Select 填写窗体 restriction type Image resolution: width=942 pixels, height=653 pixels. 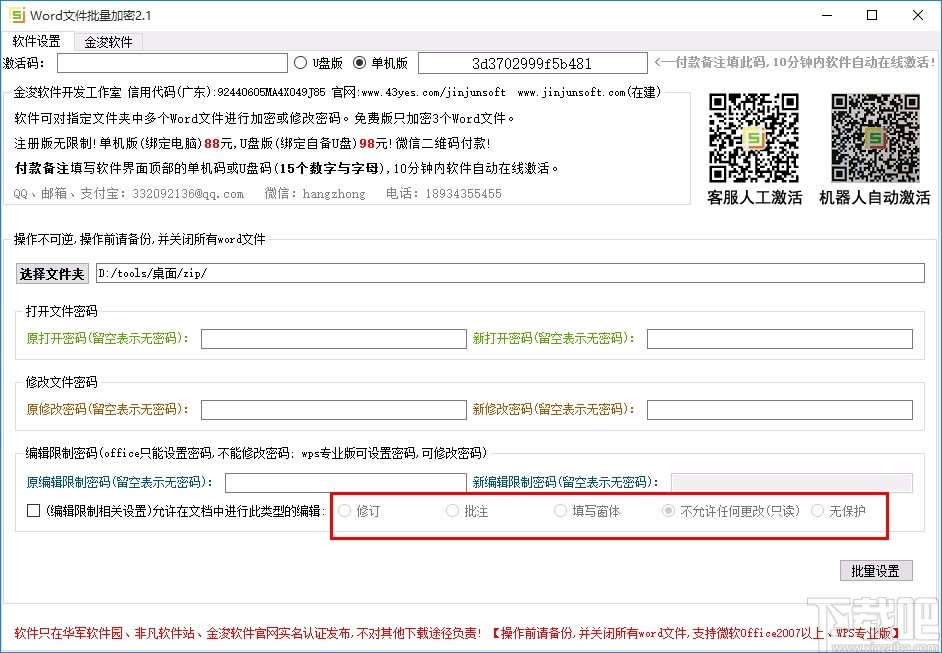(560, 510)
